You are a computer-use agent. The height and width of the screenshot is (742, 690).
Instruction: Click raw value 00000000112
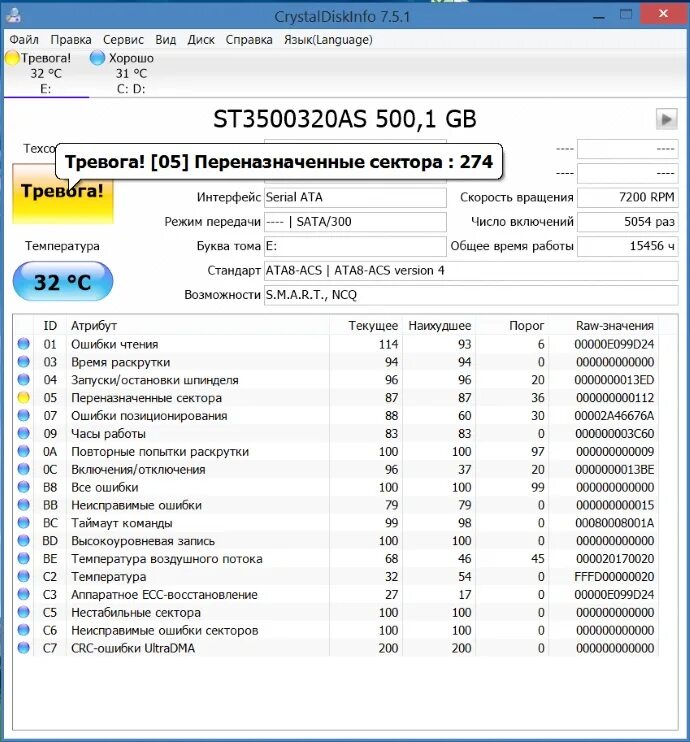pyautogui.click(x=615, y=398)
